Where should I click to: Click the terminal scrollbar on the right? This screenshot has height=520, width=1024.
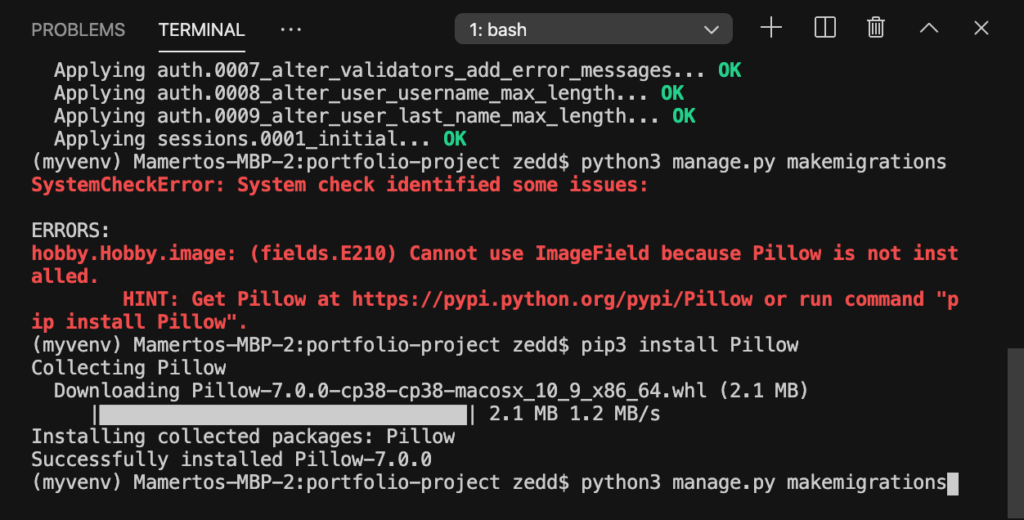[1015, 431]
